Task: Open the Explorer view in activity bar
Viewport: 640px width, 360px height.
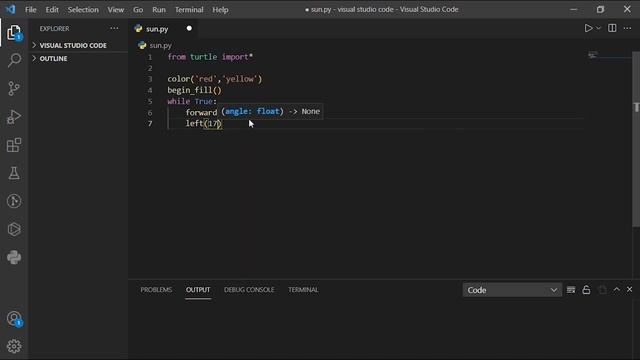Action: tap(14, 33)
